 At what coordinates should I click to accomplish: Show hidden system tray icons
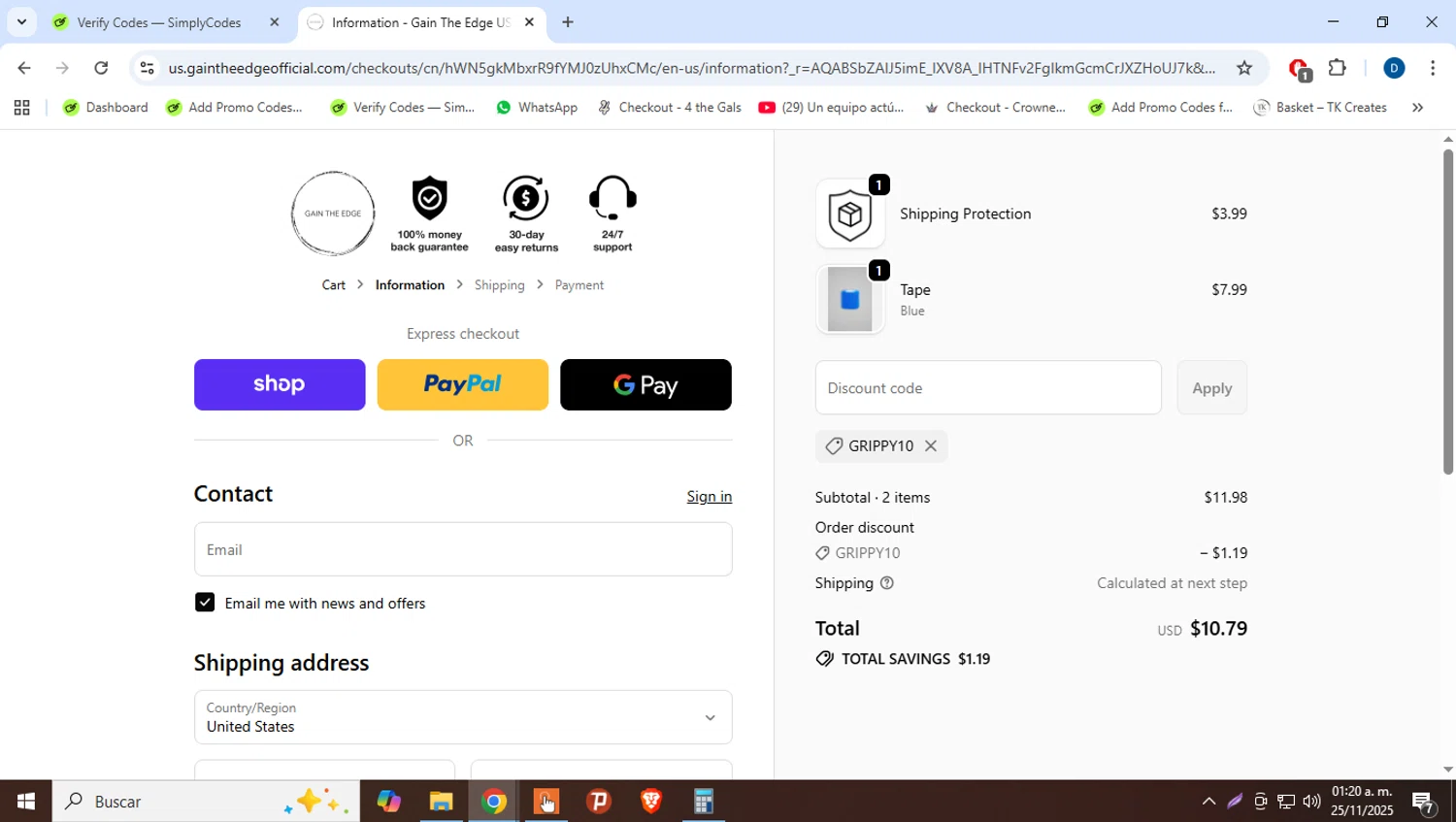tap(1208, 802)
